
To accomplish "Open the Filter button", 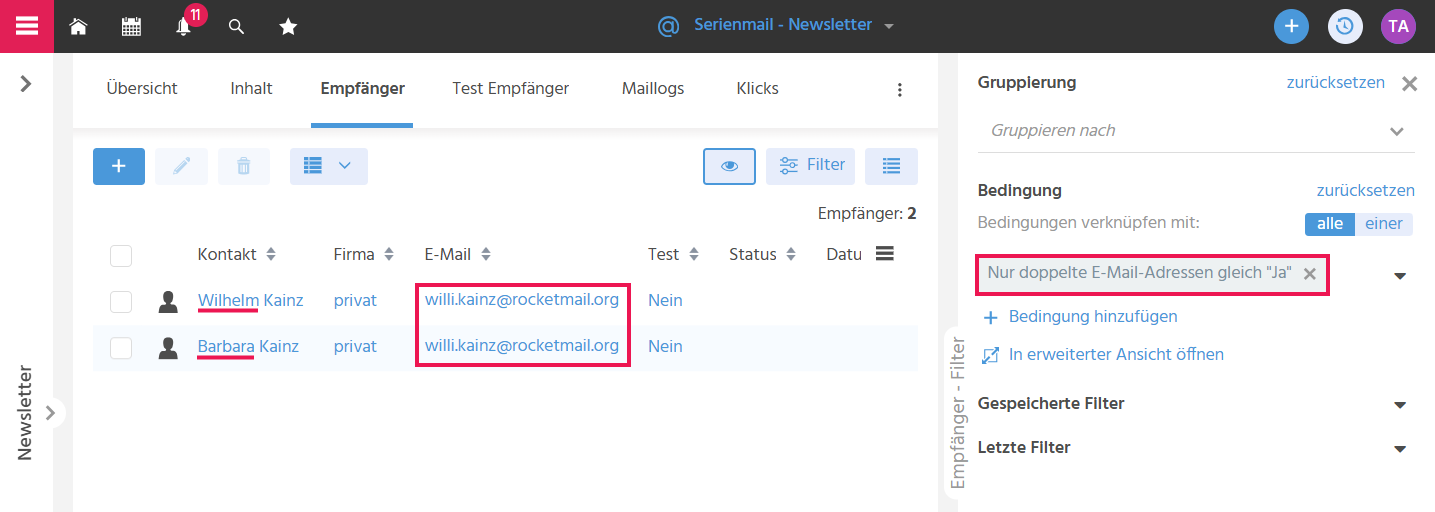I will coord(810,166).
